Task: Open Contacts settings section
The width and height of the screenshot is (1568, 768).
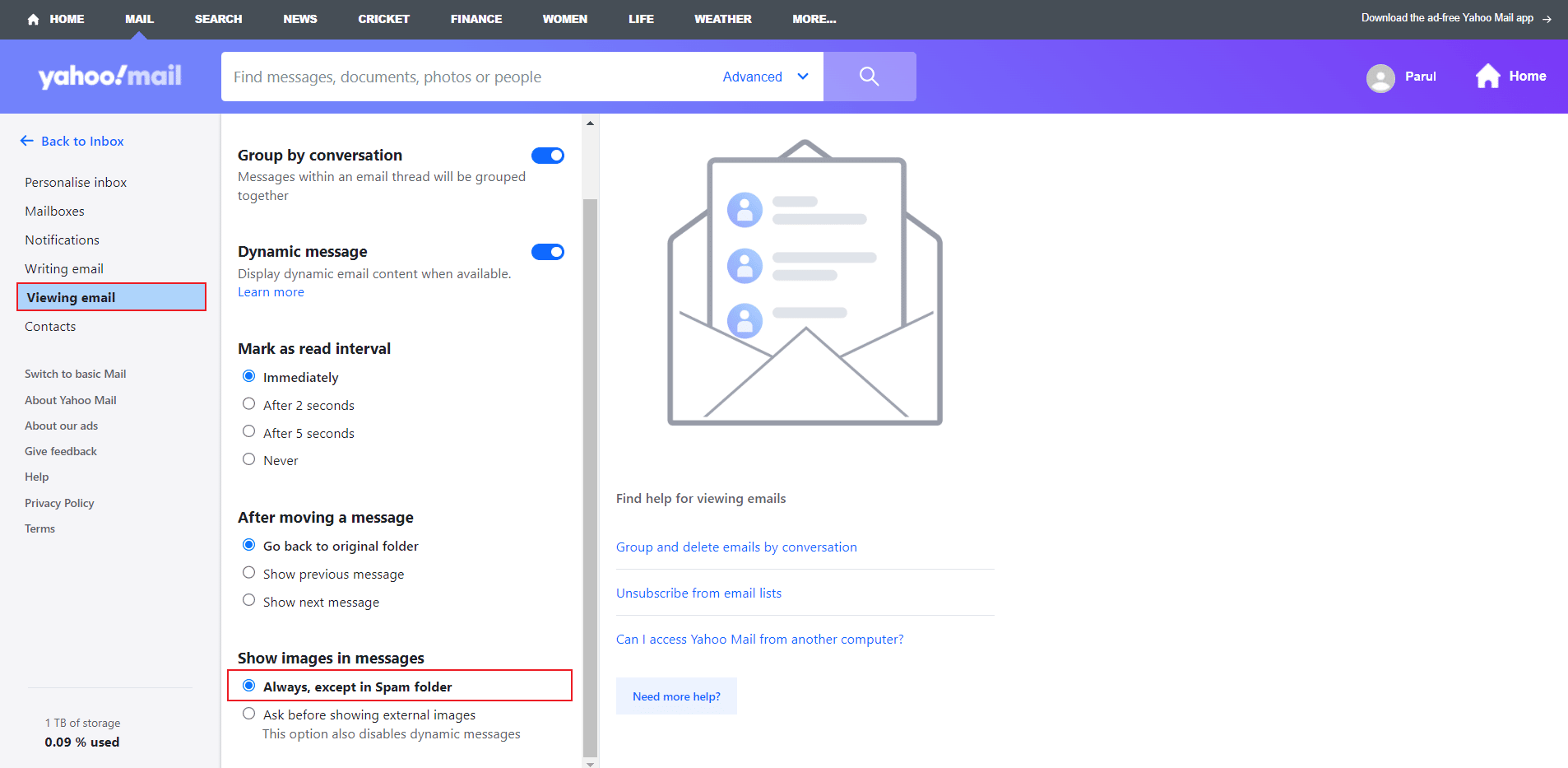Action: (50, 326)
